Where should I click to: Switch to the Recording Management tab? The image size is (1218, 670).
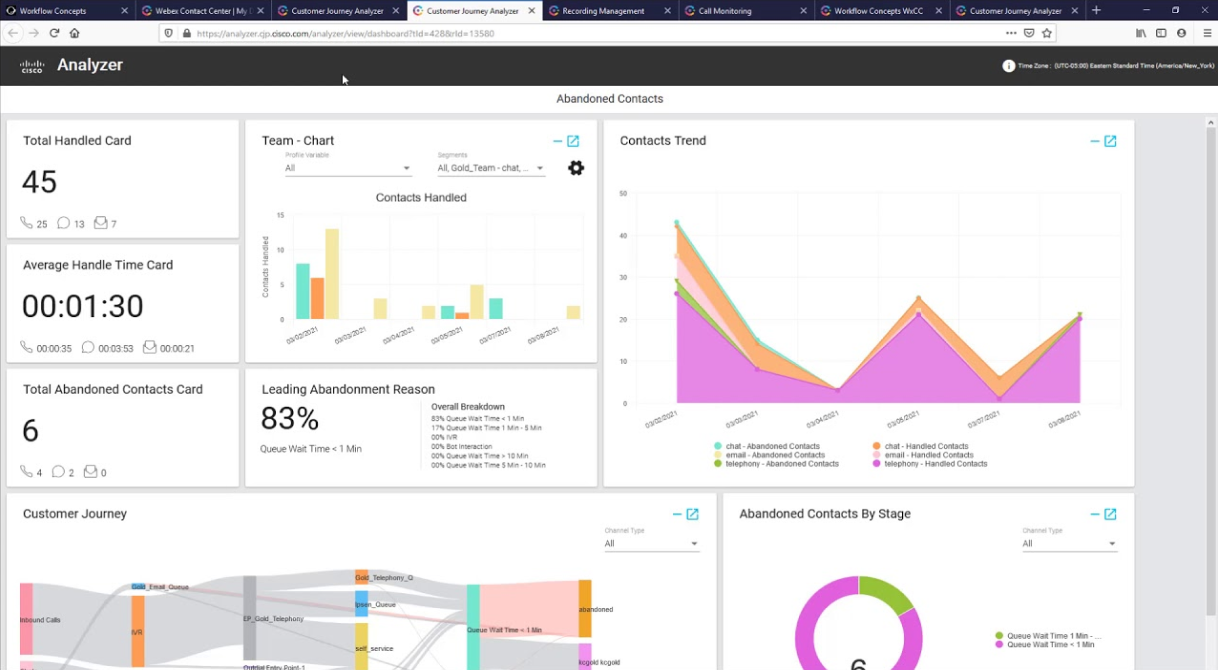[x=603, y=11]
